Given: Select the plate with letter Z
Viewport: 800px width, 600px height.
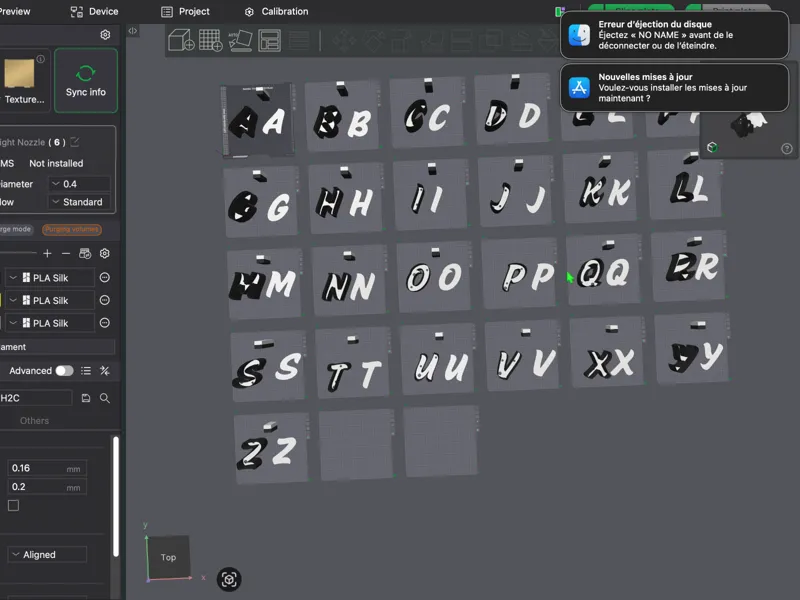Looking at the screenshot, I should coord(270,449).
